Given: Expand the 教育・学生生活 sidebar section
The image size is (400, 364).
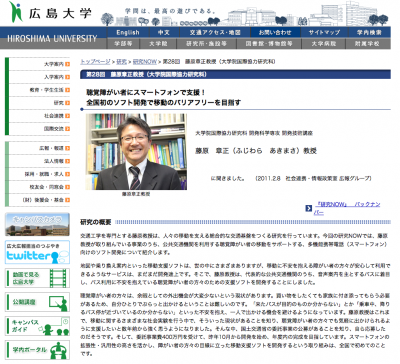Looking at the screenshot, I should coord(39,90).
